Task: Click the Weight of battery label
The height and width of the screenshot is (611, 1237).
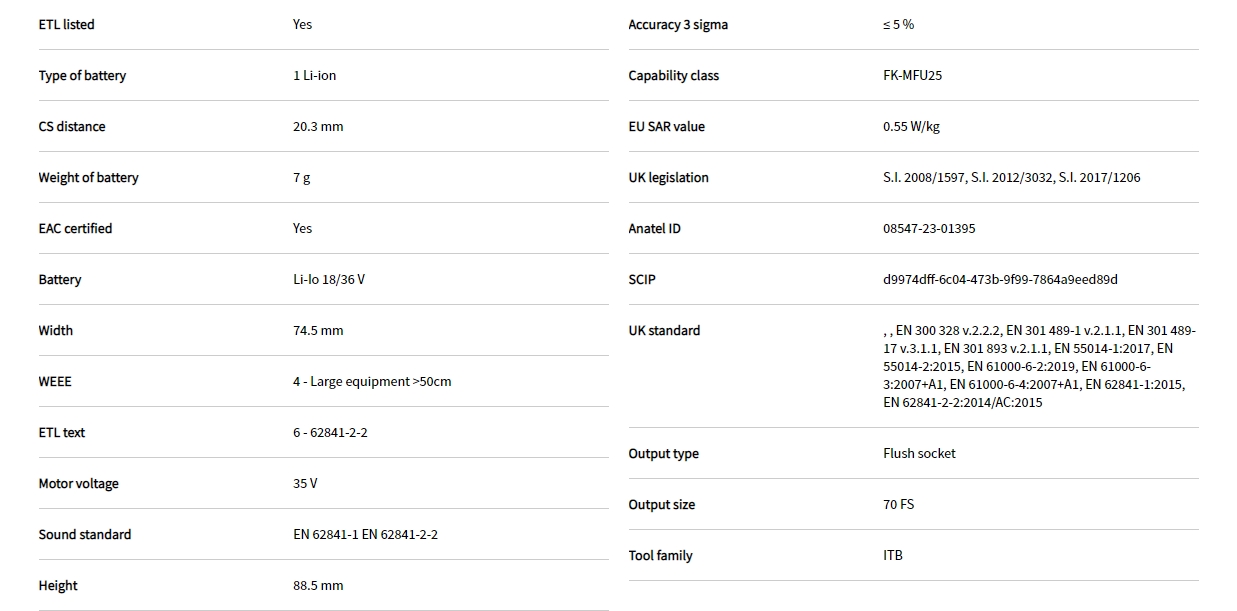Action: tap(88, 178)
